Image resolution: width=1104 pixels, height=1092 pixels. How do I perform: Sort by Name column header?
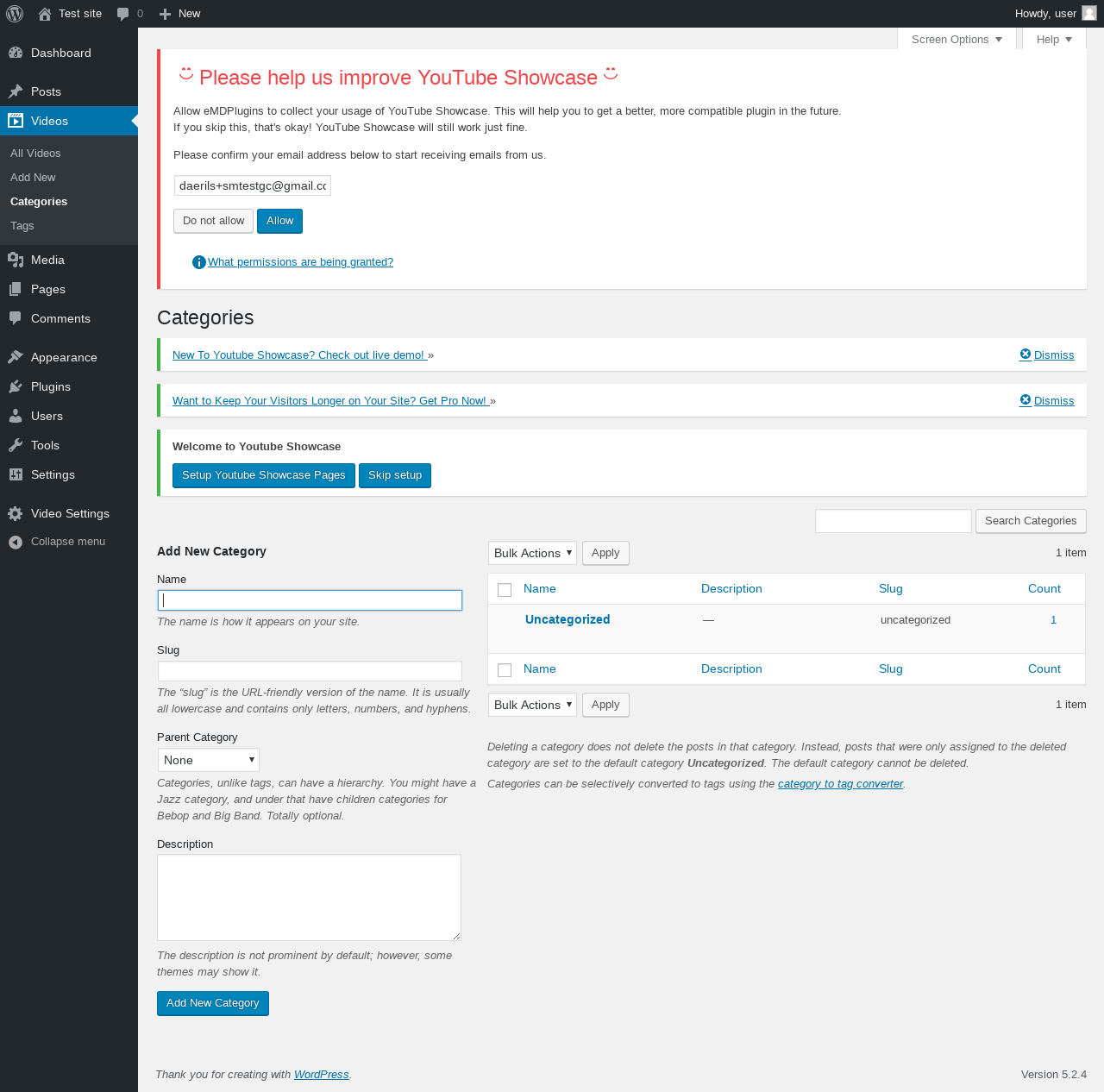pos(540,589)
